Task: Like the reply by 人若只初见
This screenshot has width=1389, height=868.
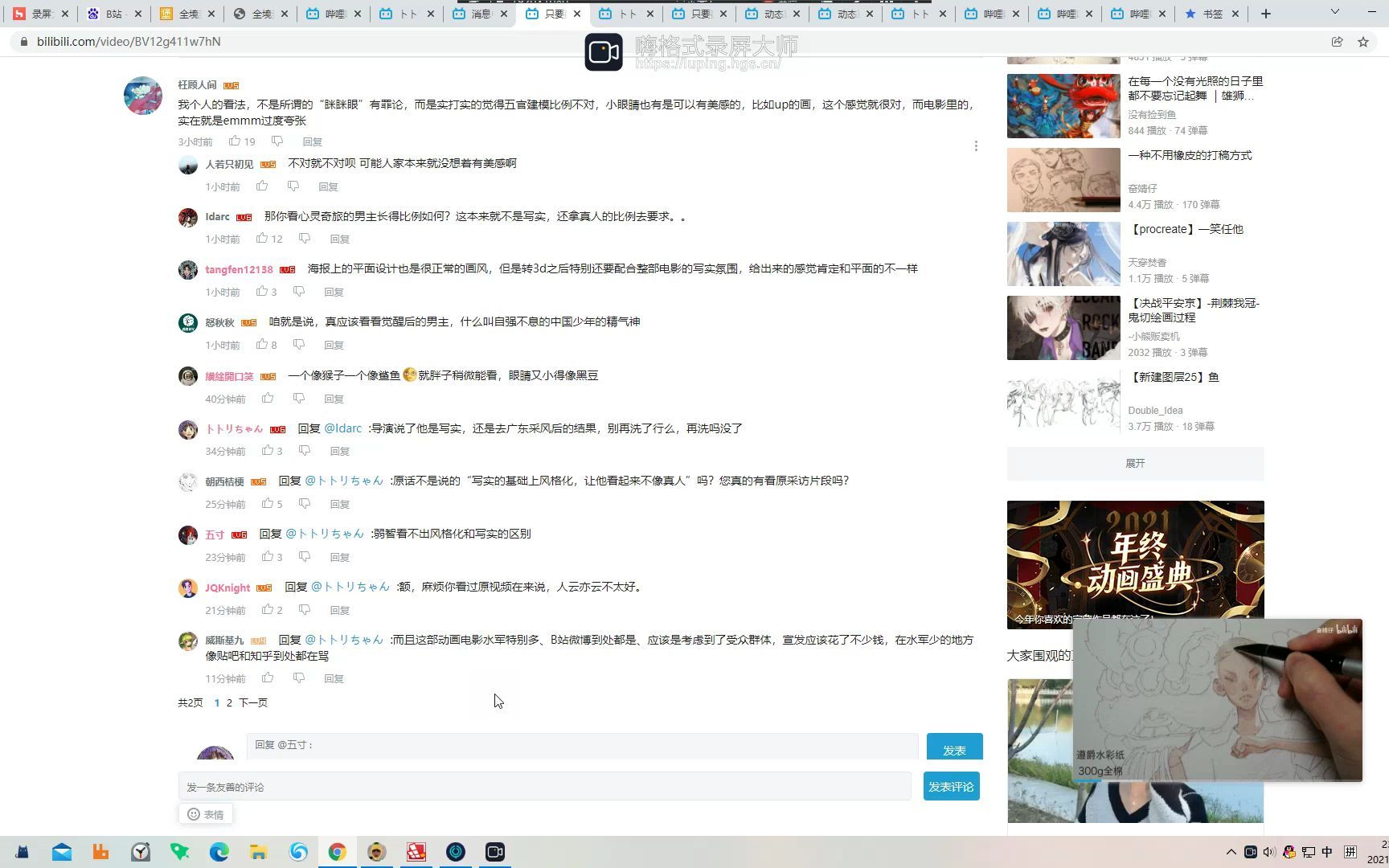Action: coord(262,186)
